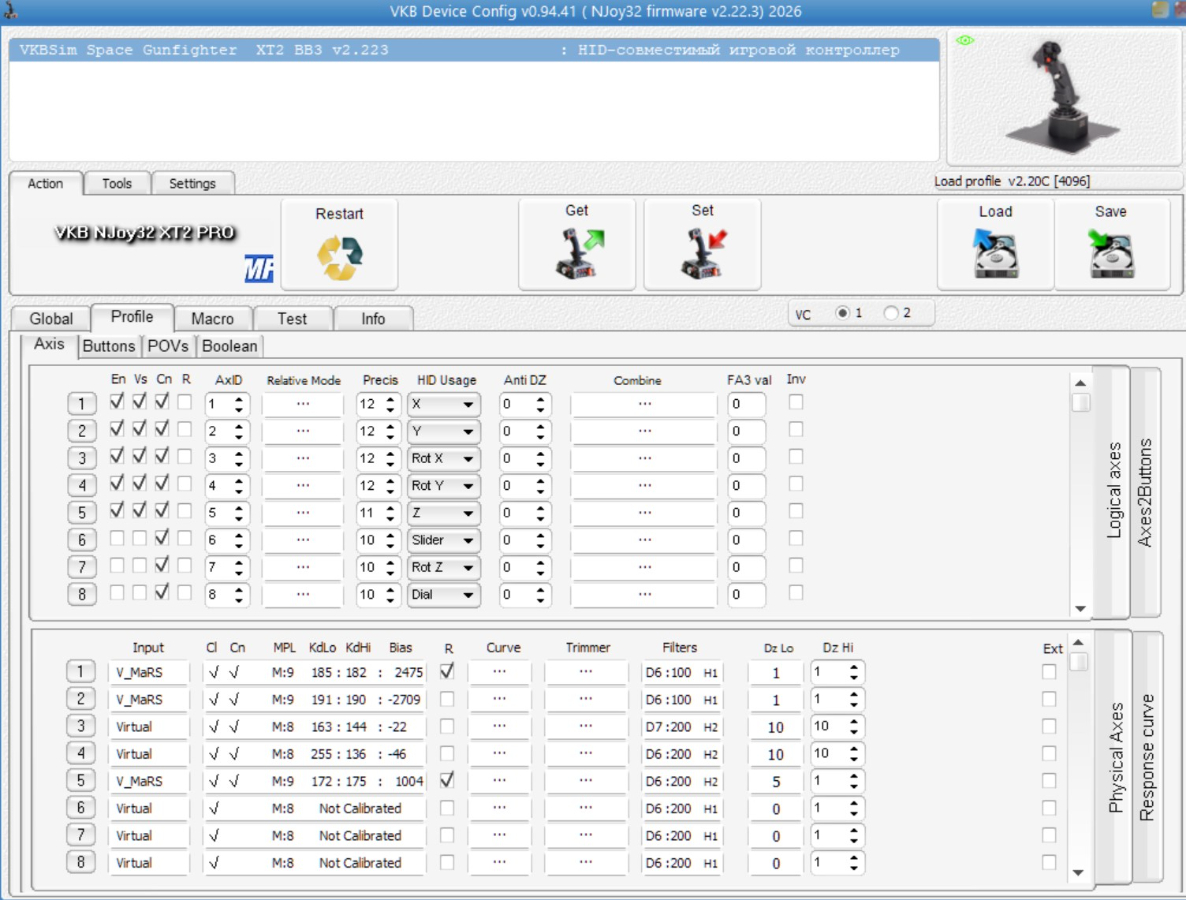
Task: Click Filters cell D7 :200 H2
Action: pos(681,726)
